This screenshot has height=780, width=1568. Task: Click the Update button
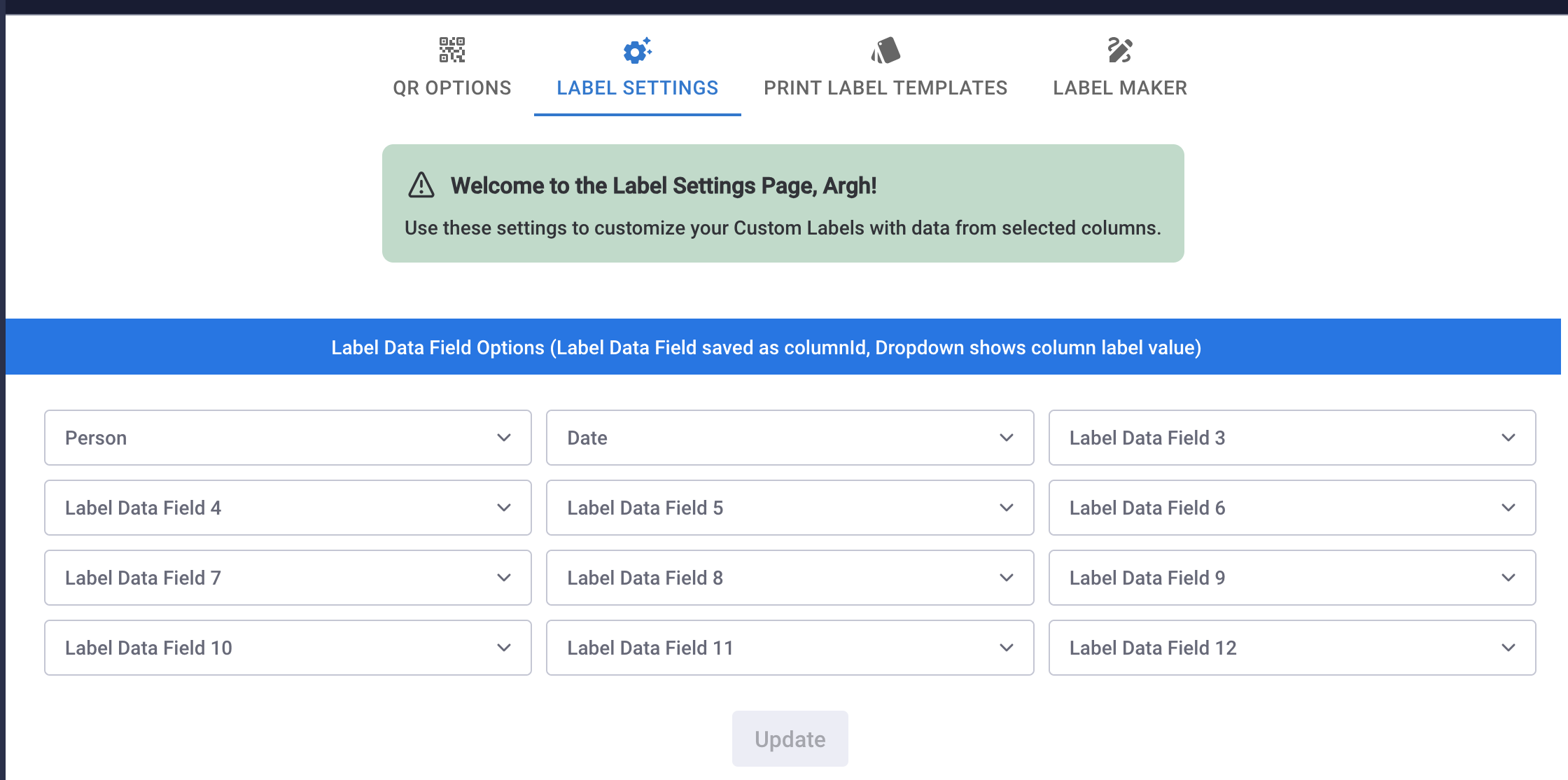[x=790, y=739]
